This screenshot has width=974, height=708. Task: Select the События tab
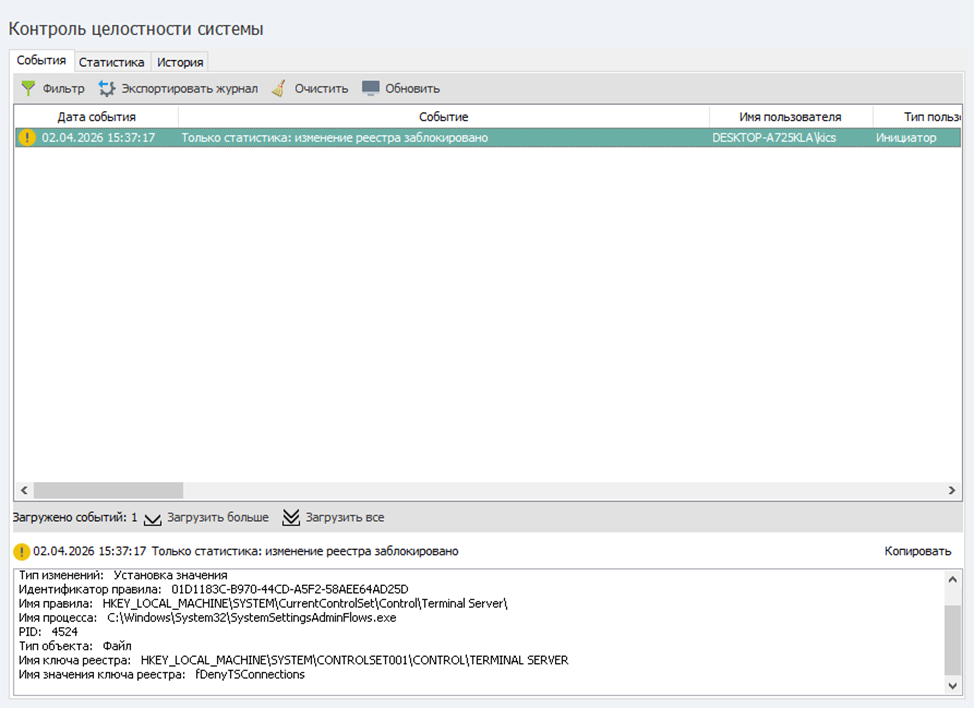42,61
